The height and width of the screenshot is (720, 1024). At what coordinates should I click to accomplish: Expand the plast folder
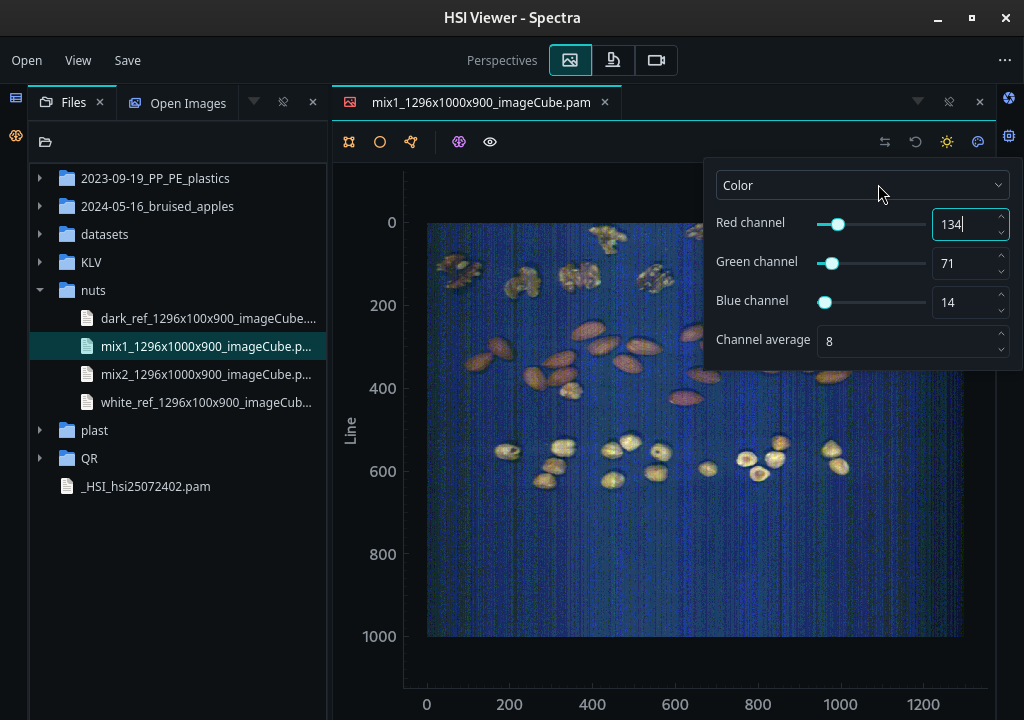click(40, 430)
